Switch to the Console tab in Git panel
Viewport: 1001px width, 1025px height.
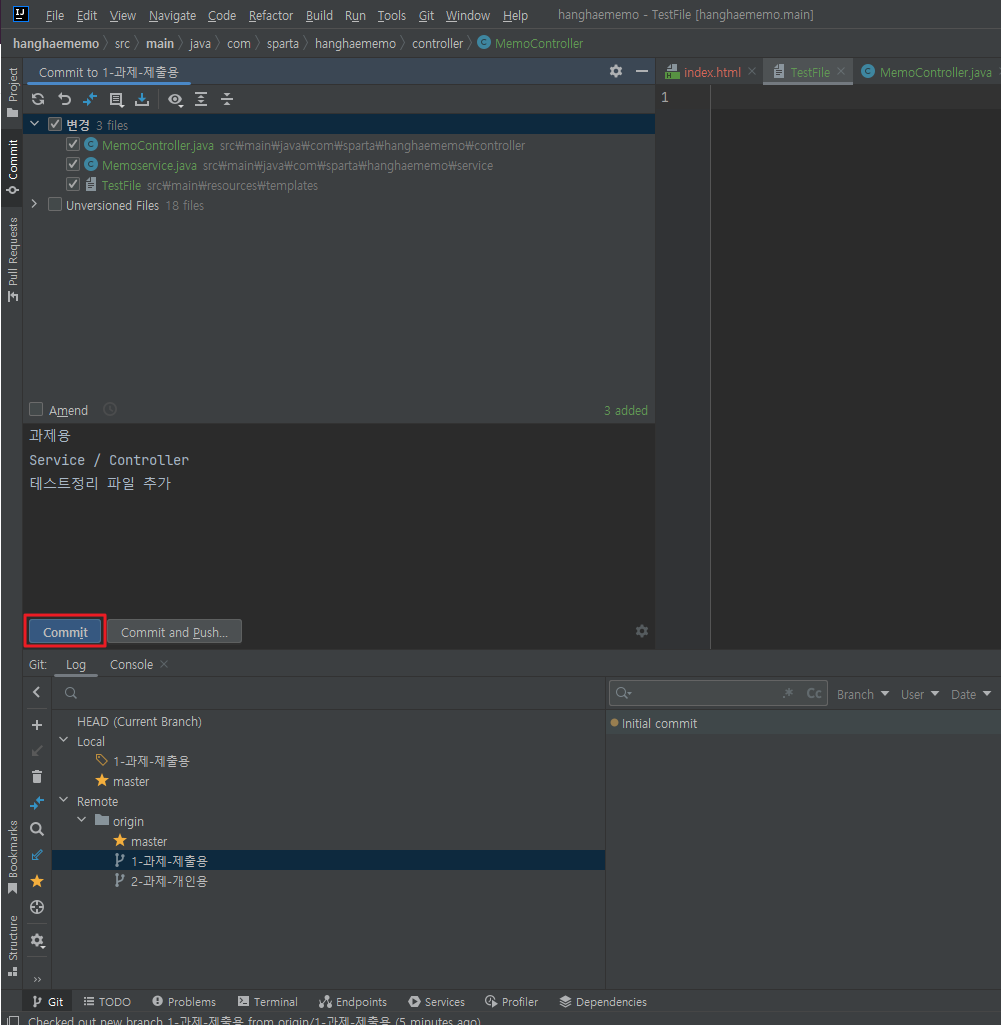pyautogui.click(x=131, y=665)
